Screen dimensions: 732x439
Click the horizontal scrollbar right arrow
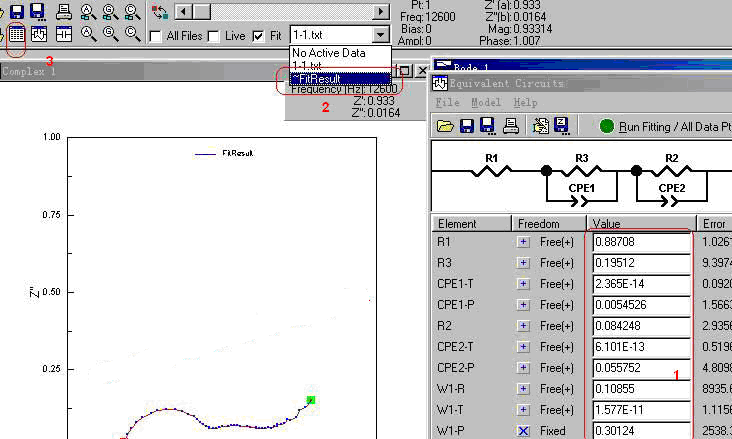click(381, 12)
